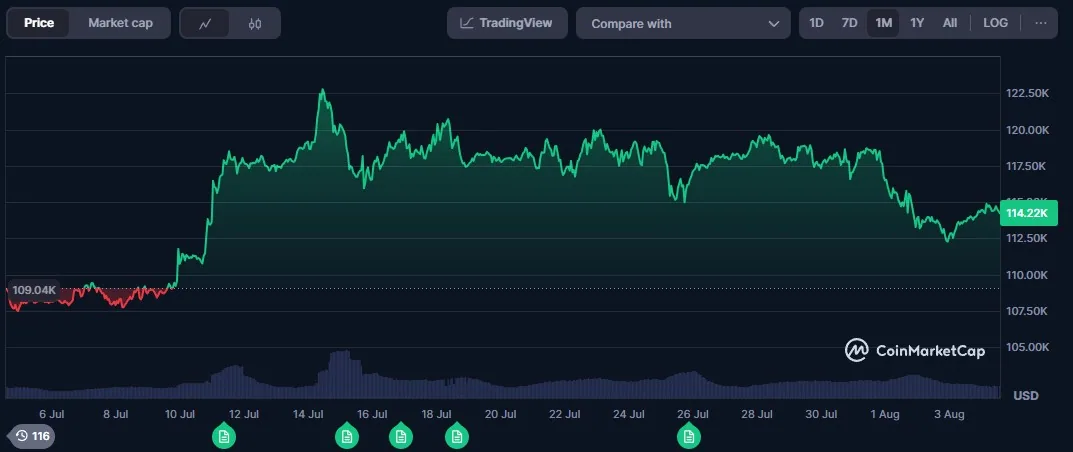Click the 117.50K axis label
The width and height of the screenshot is (1073, 452).
(x=1027, y=166)
